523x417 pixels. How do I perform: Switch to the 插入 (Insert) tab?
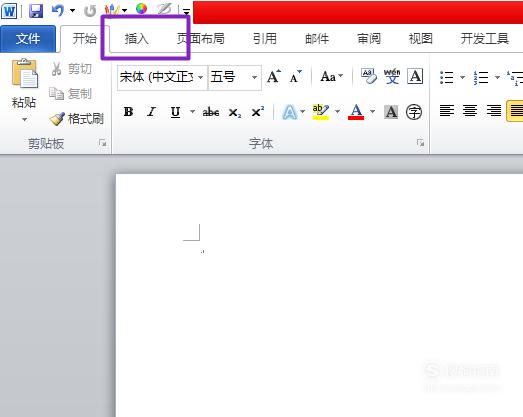pos(136,39)
